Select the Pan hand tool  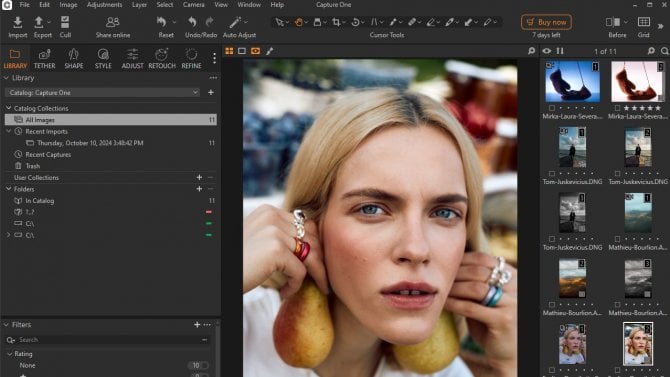pos(298,22)
